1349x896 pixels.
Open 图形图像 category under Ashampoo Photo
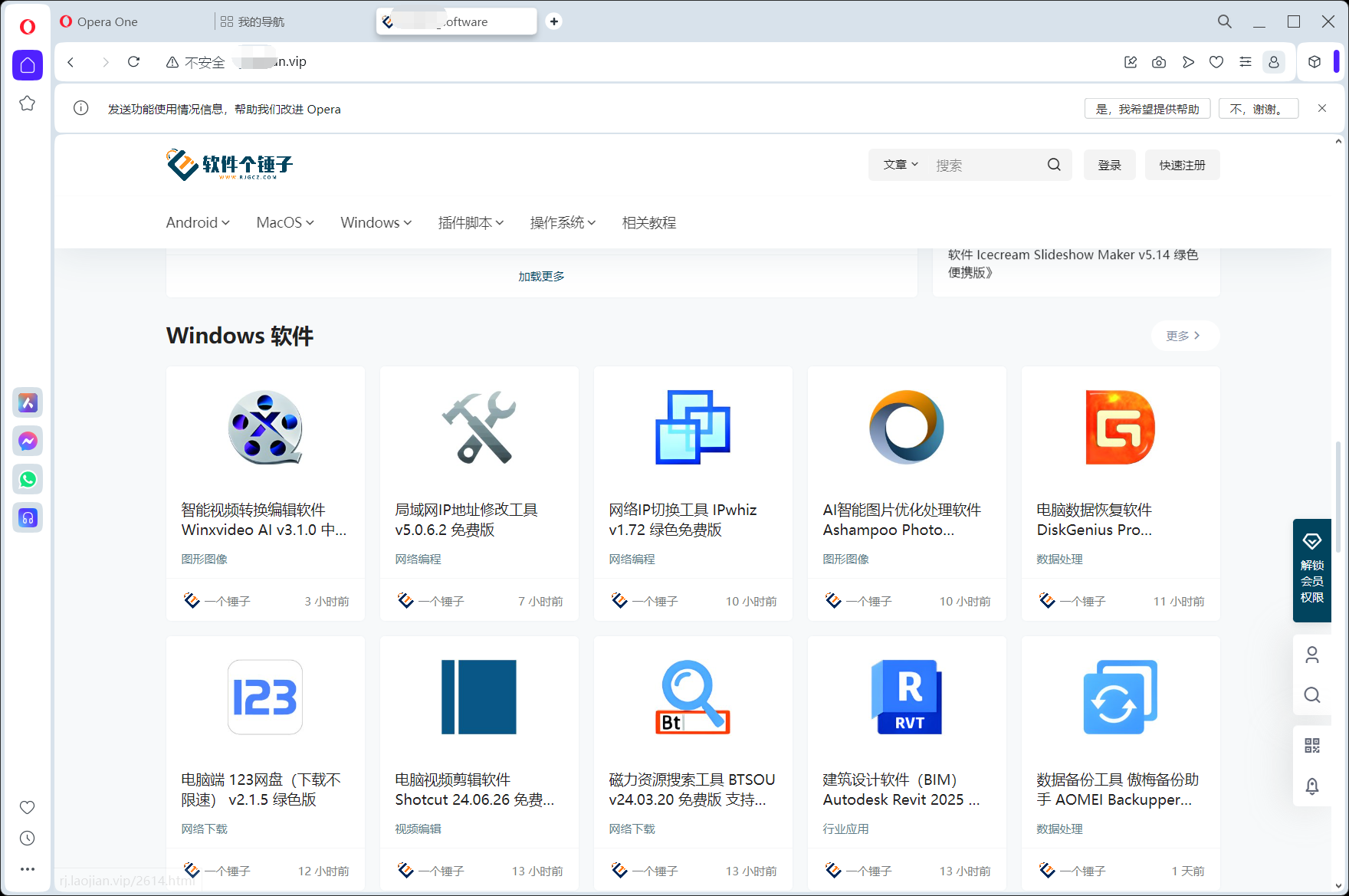point(846,559)
